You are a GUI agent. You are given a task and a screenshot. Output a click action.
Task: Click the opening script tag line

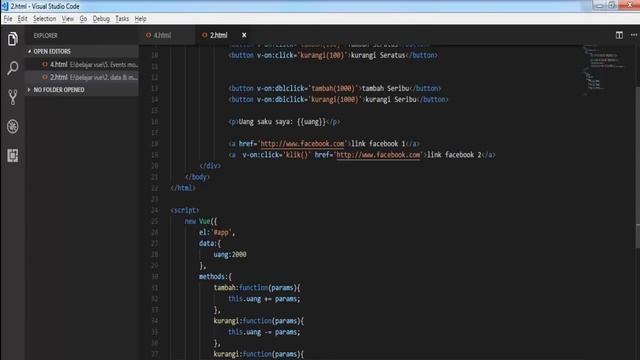(x=185, y=210)
